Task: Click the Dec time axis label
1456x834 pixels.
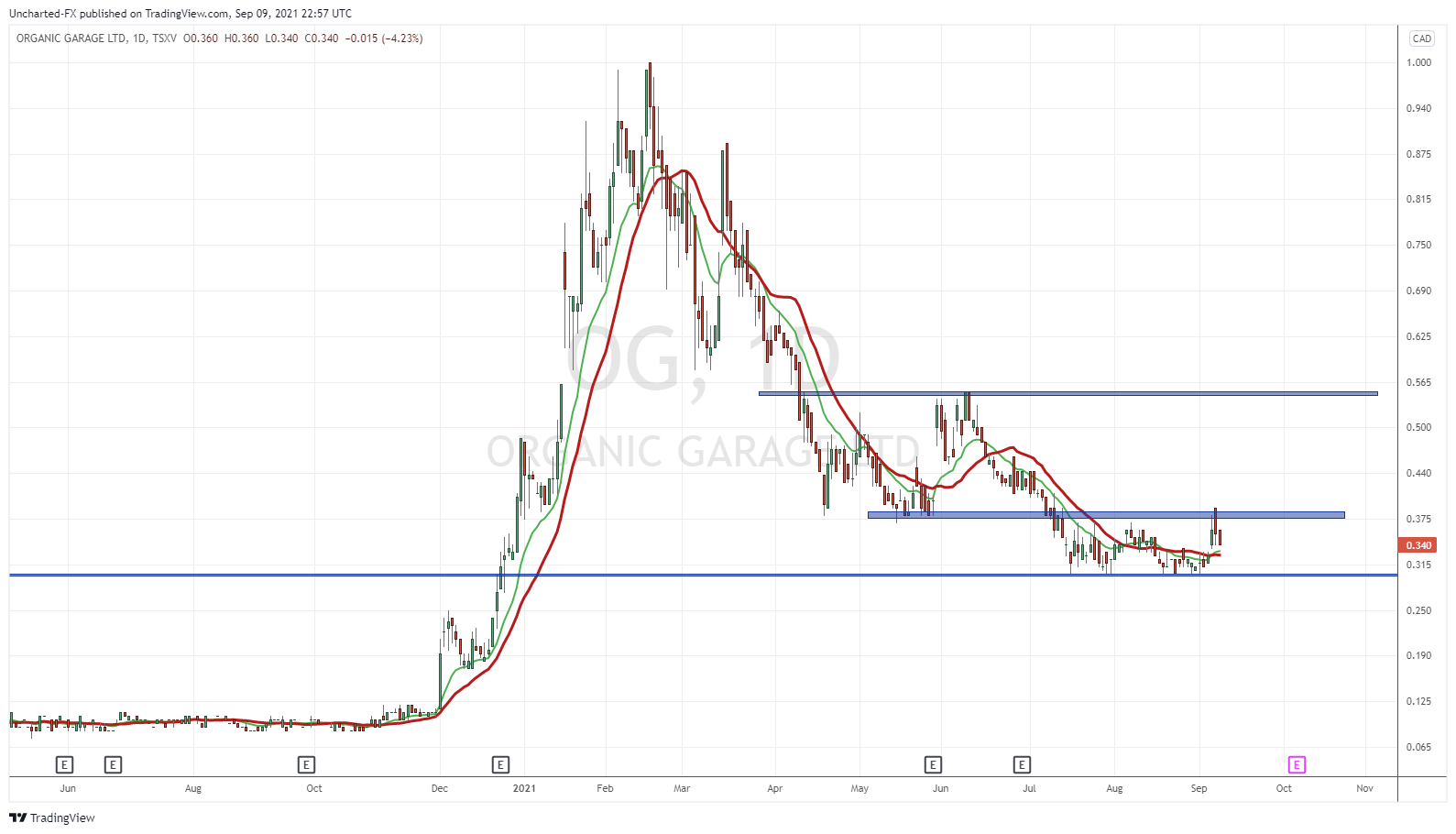Action: point(440,788)
